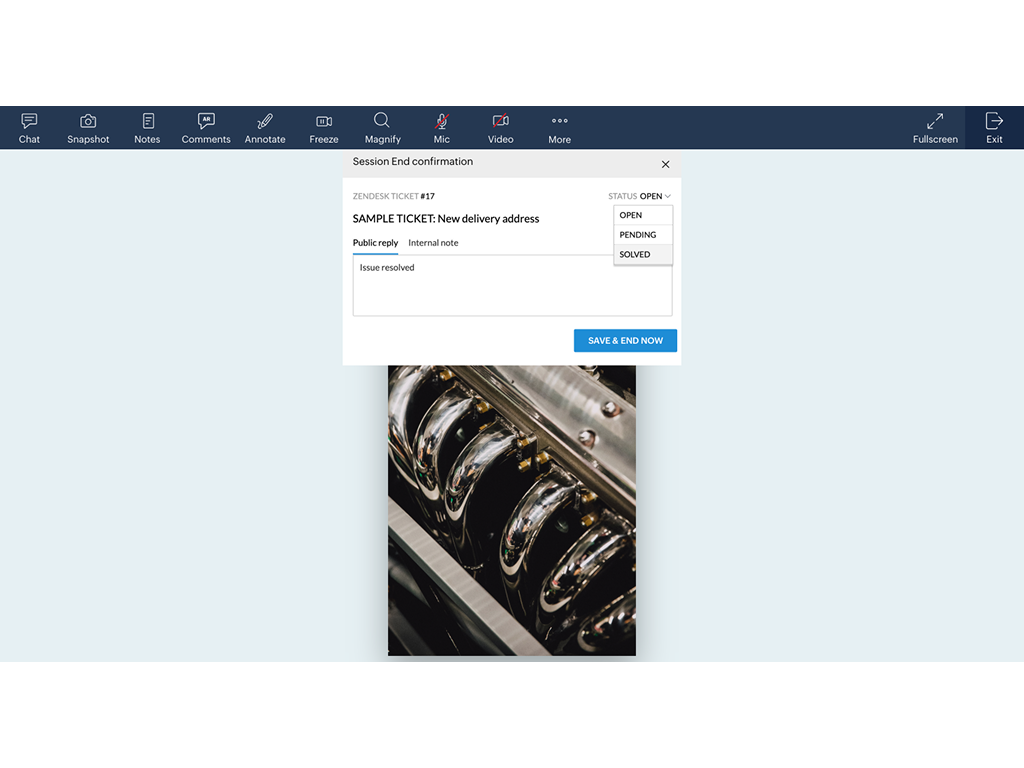
Task: Take a Snapshot of the session
Action: click(88, 128)
